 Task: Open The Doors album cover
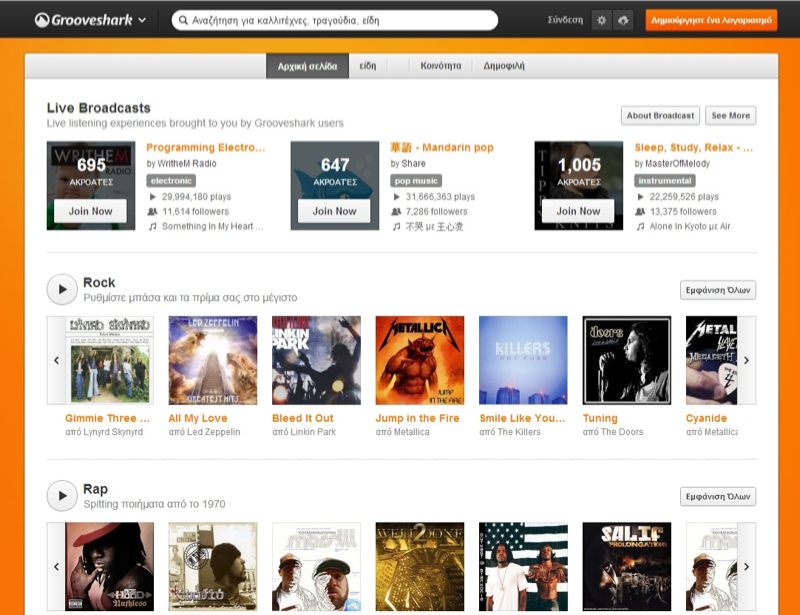click(x=627, y=360)
